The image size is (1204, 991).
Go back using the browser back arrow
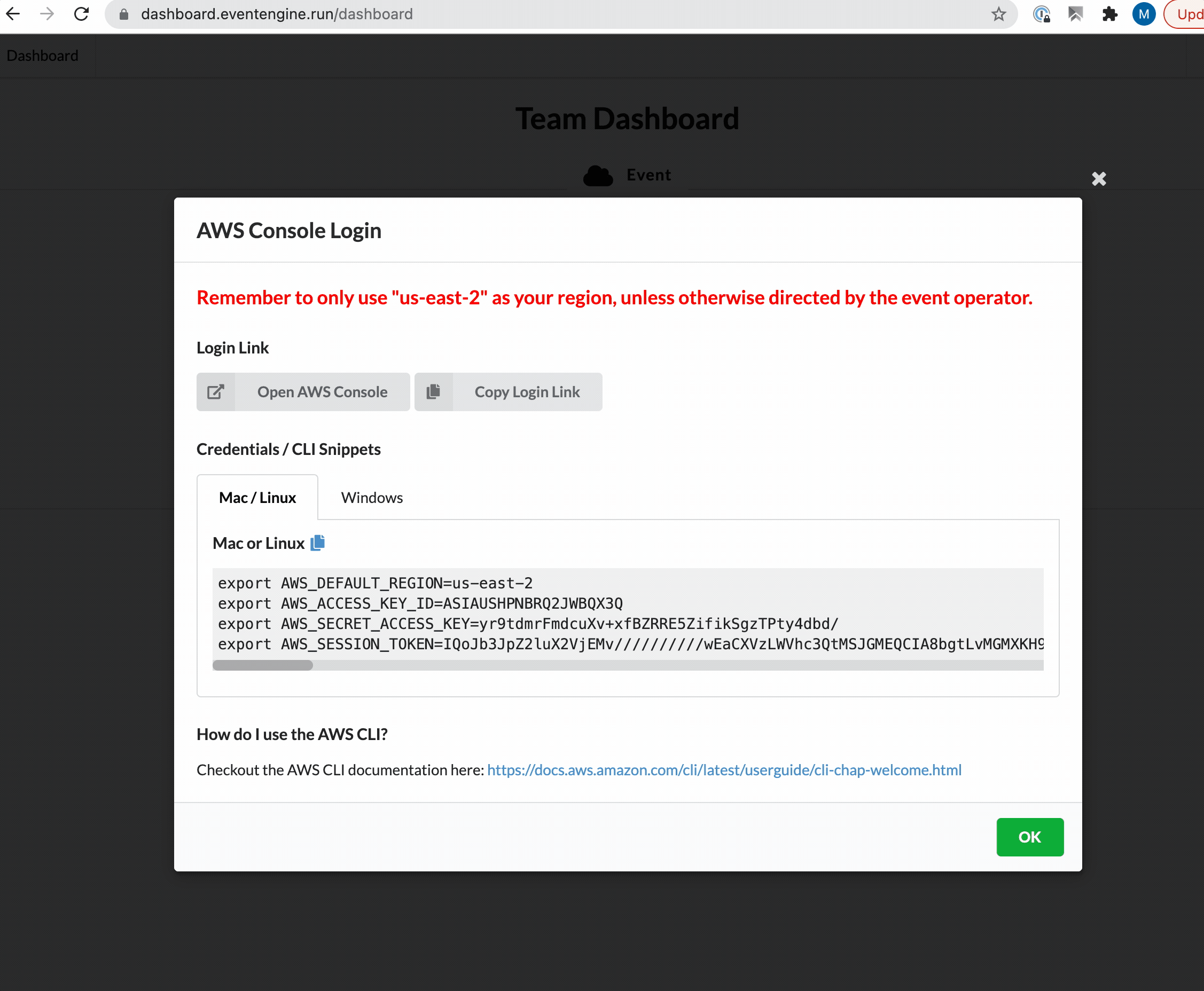pyautogui.click(x=13, y=14)
